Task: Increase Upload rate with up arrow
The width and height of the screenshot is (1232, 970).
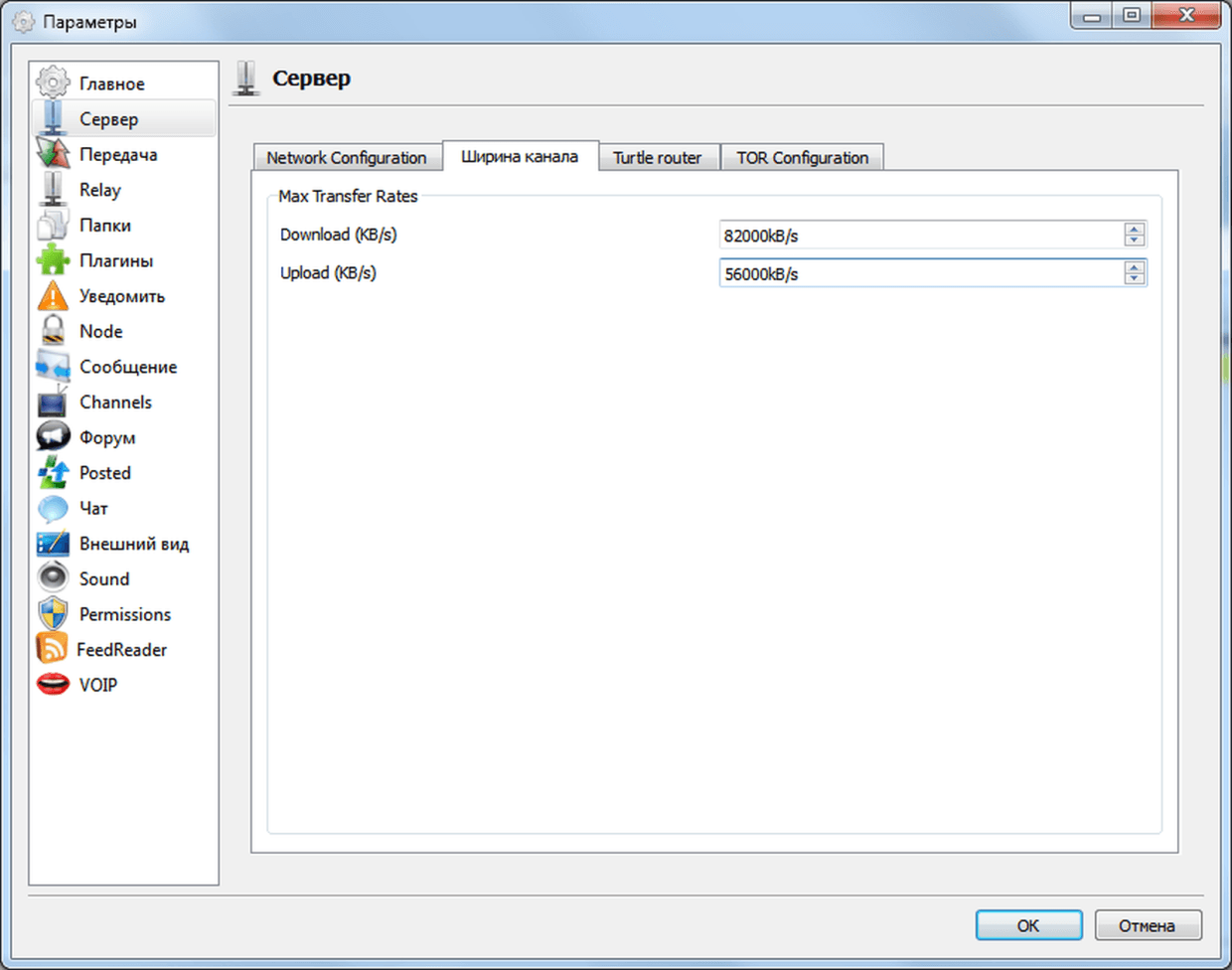Action: point(1135,266)
